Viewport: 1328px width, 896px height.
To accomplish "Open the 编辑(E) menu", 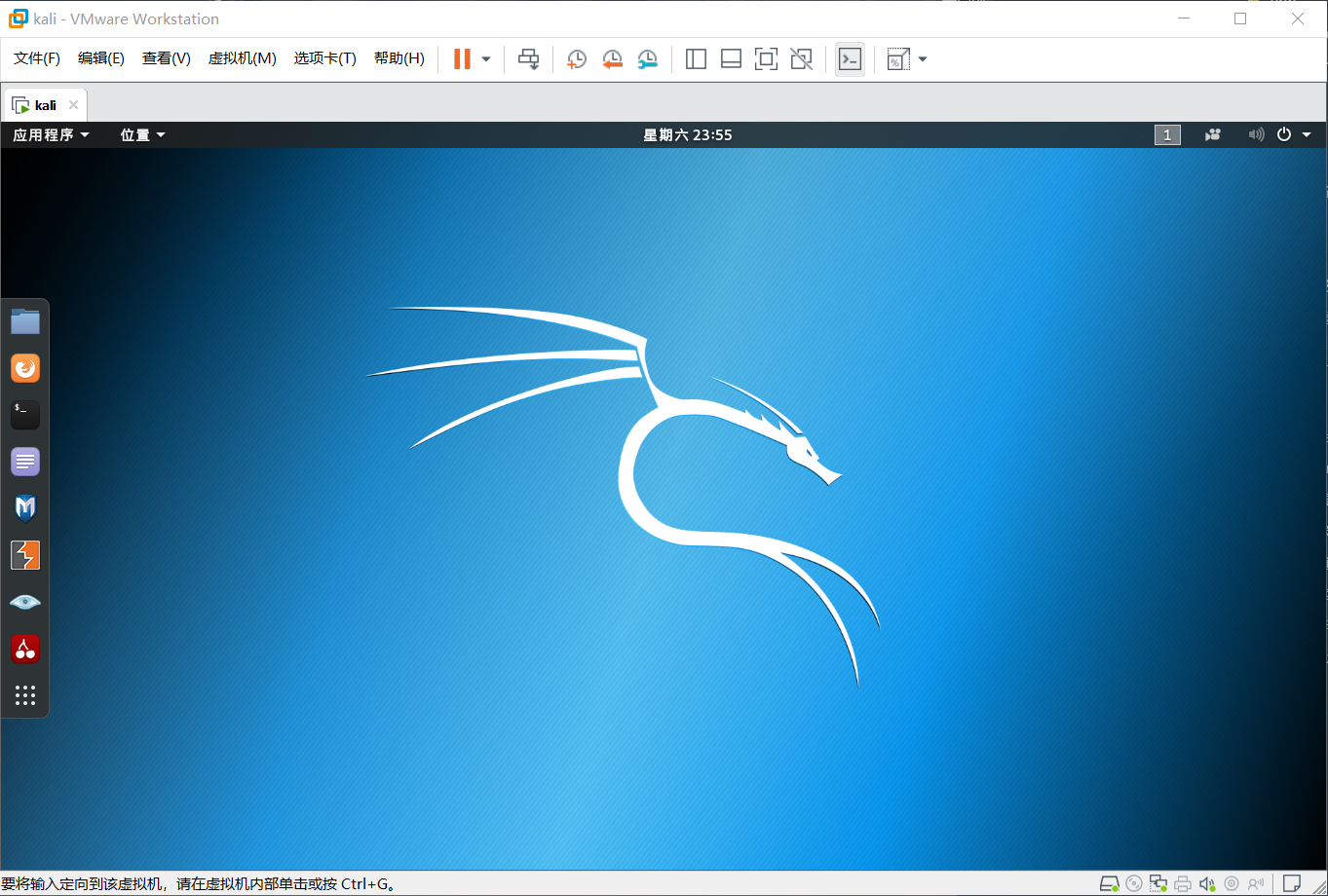I will [x=101, y=58].
